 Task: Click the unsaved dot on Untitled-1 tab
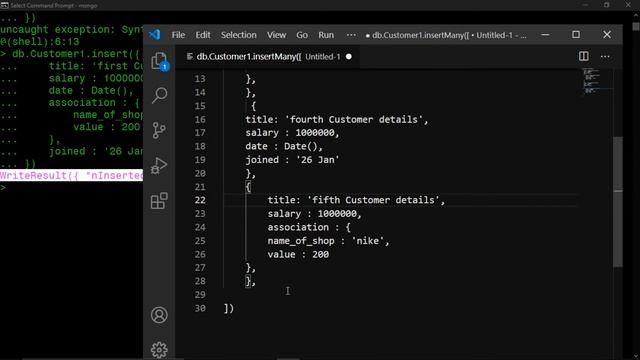click(349, 57)
